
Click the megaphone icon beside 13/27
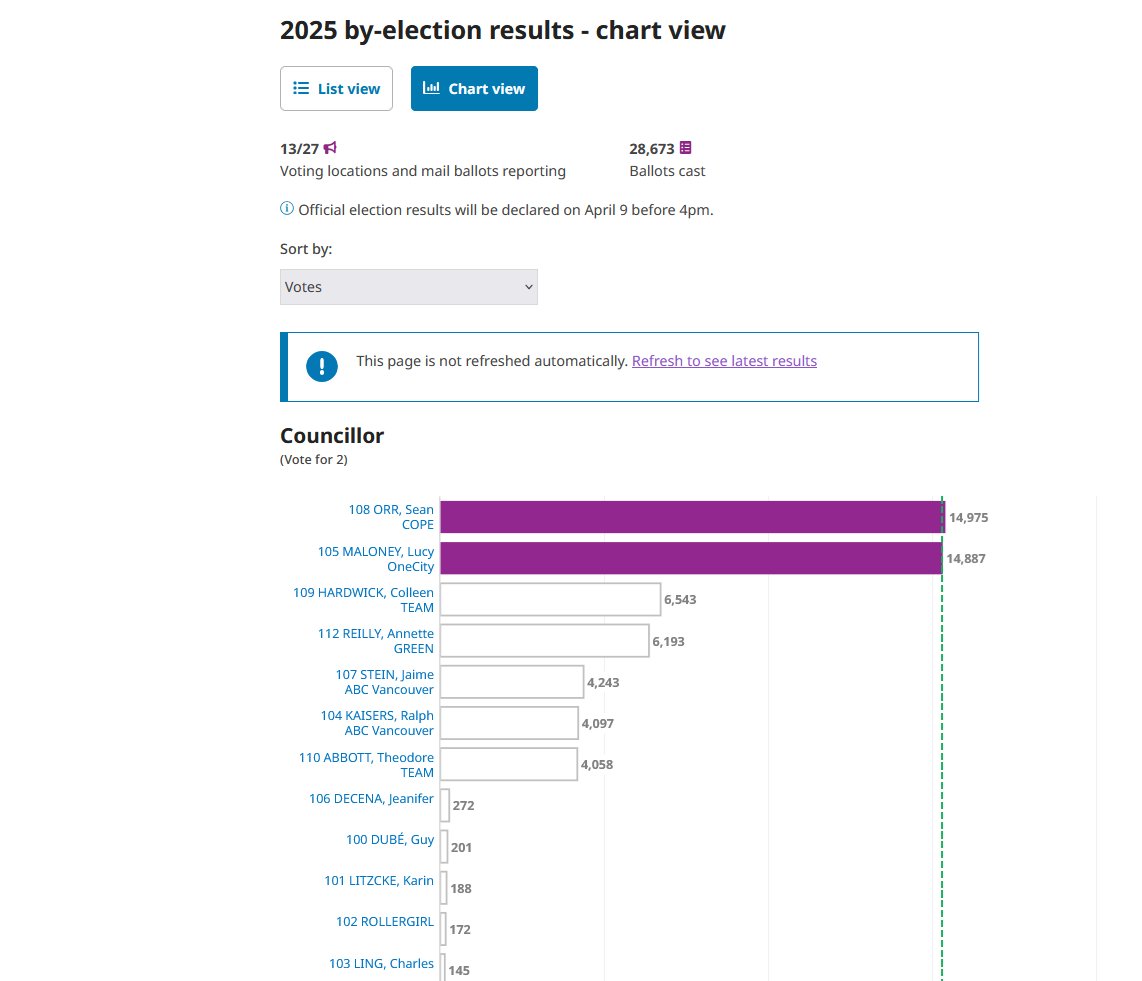pyautogui.click(x=330, y=148)
